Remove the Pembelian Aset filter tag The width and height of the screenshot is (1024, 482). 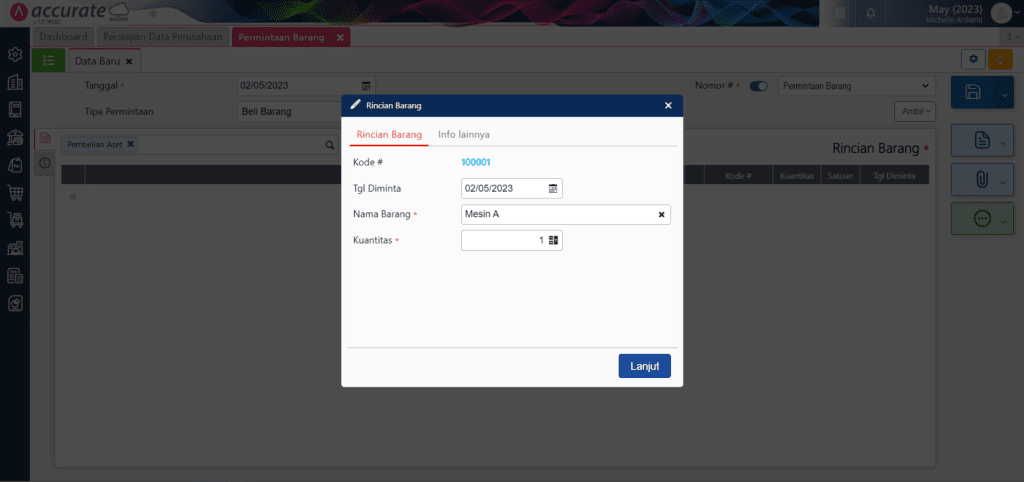pyautogui.click(x=130, y=144)
